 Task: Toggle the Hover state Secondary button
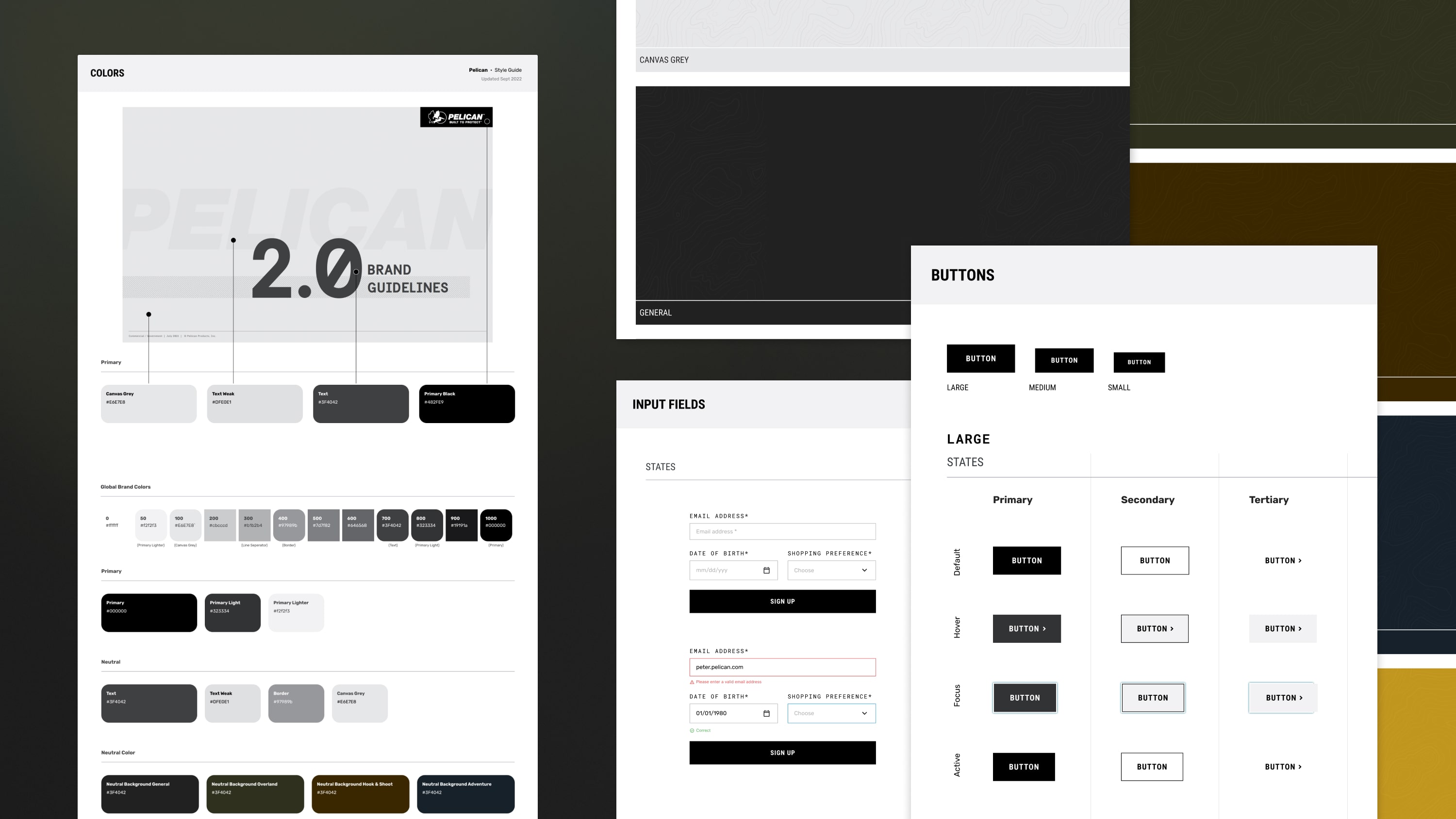tap(1154, 628)
